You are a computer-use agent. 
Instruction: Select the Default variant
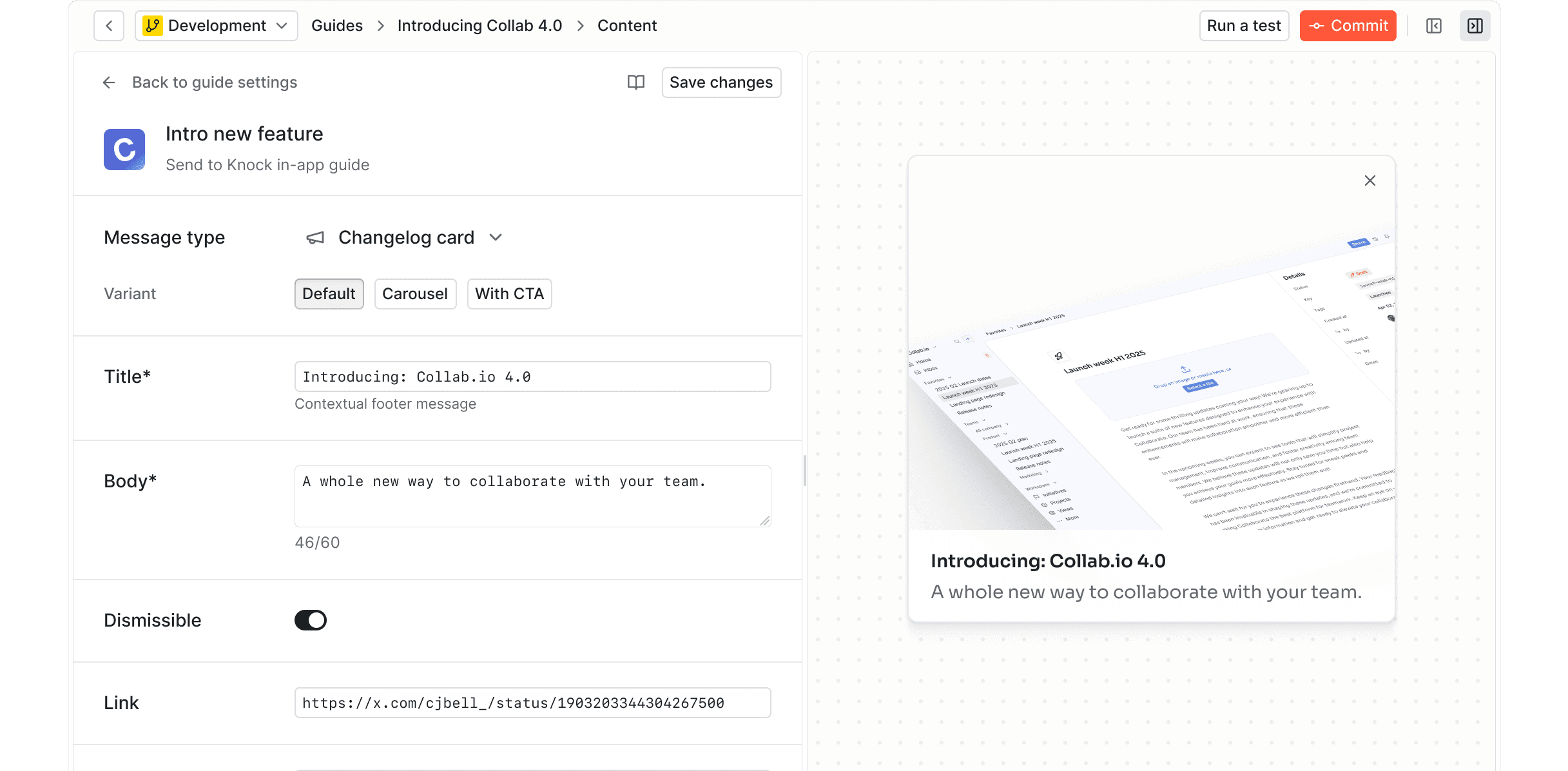(x=329, y=294)
